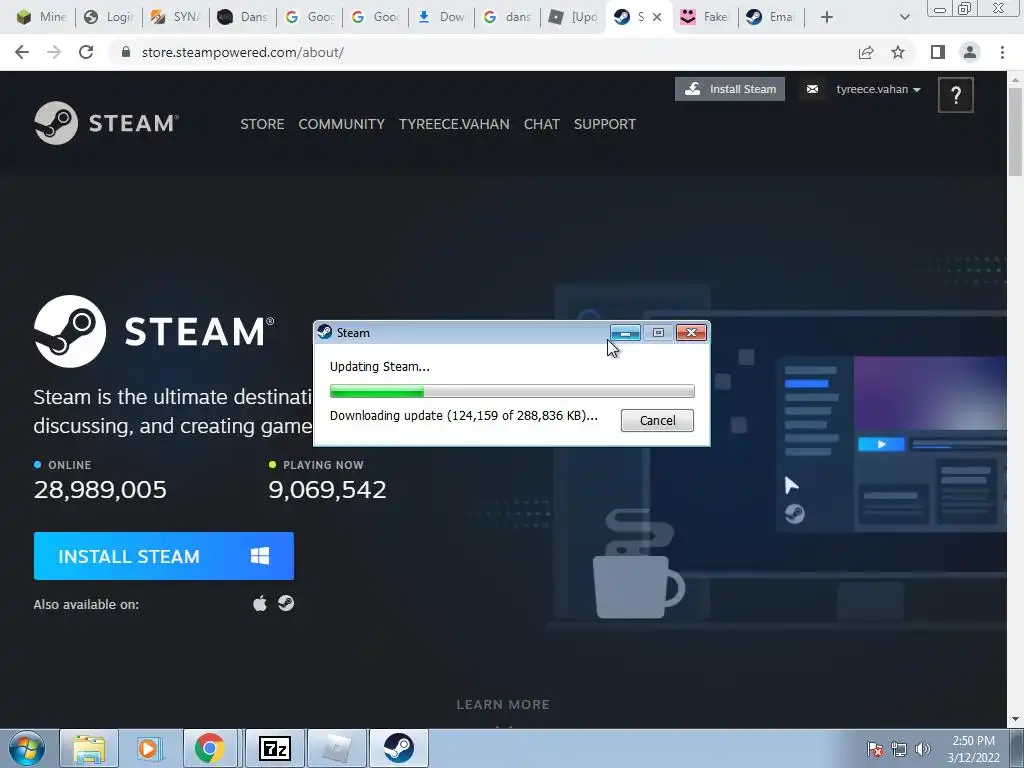This screenshot has height=768, width=1024.
Task: Open the Chrome three-dot menu
Action: pos(1002,52)
